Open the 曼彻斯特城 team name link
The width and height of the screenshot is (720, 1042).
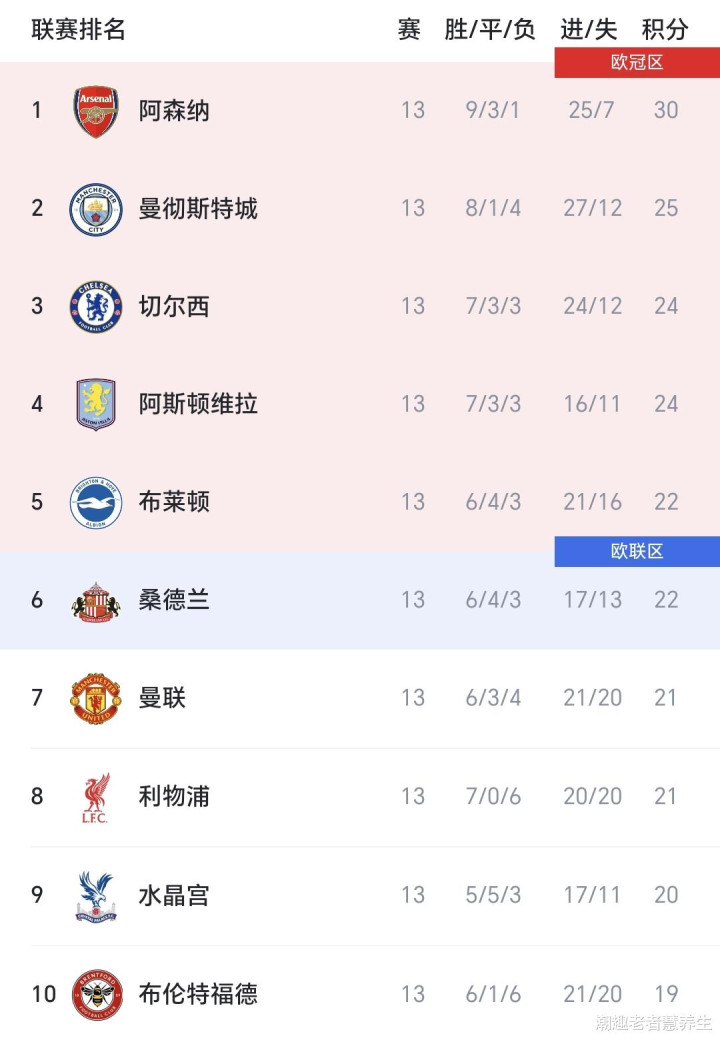pyautogui.click(x=198, y=209)
